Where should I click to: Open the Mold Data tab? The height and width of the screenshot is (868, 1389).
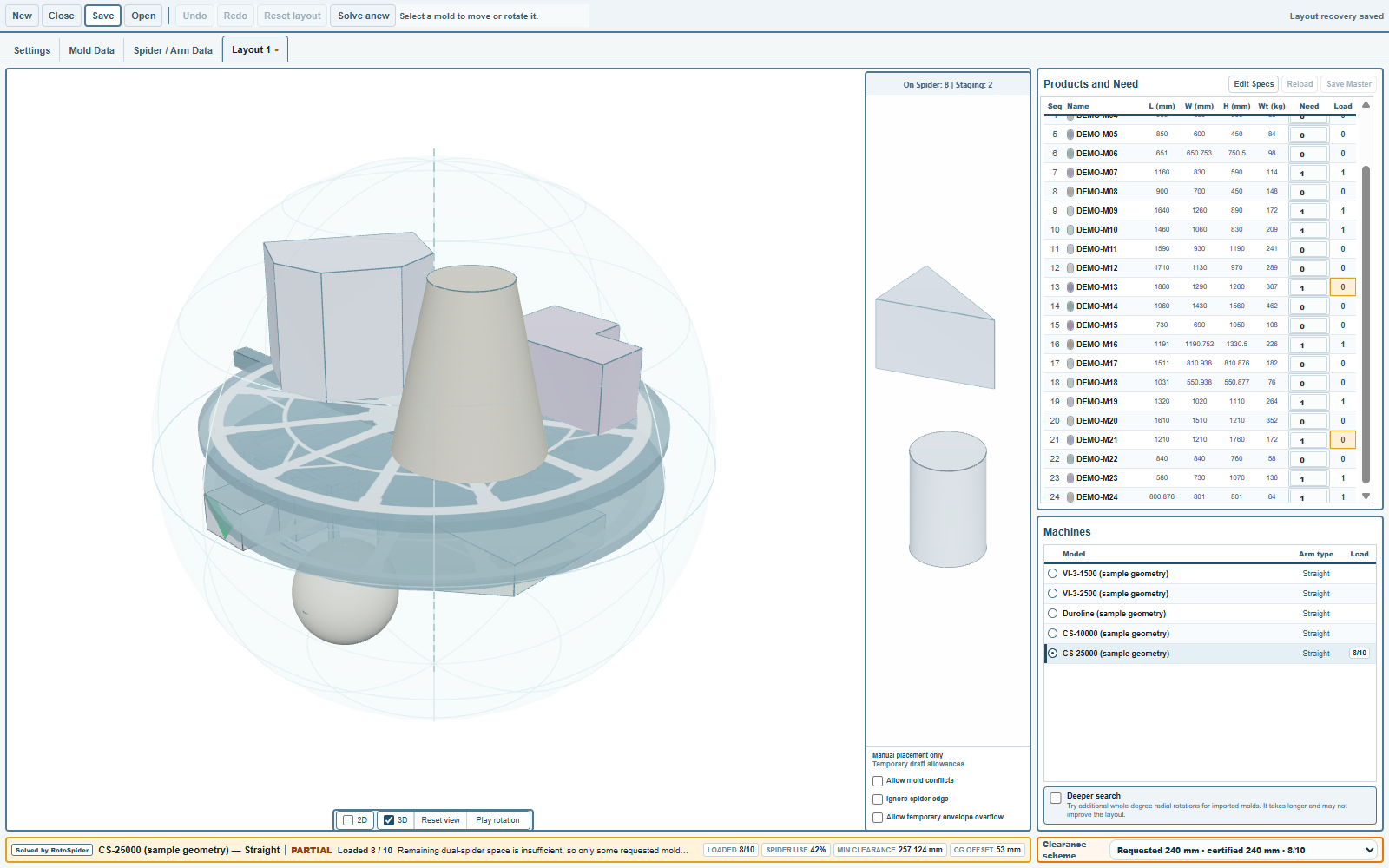pyautogui.click(x=92, y=50)
